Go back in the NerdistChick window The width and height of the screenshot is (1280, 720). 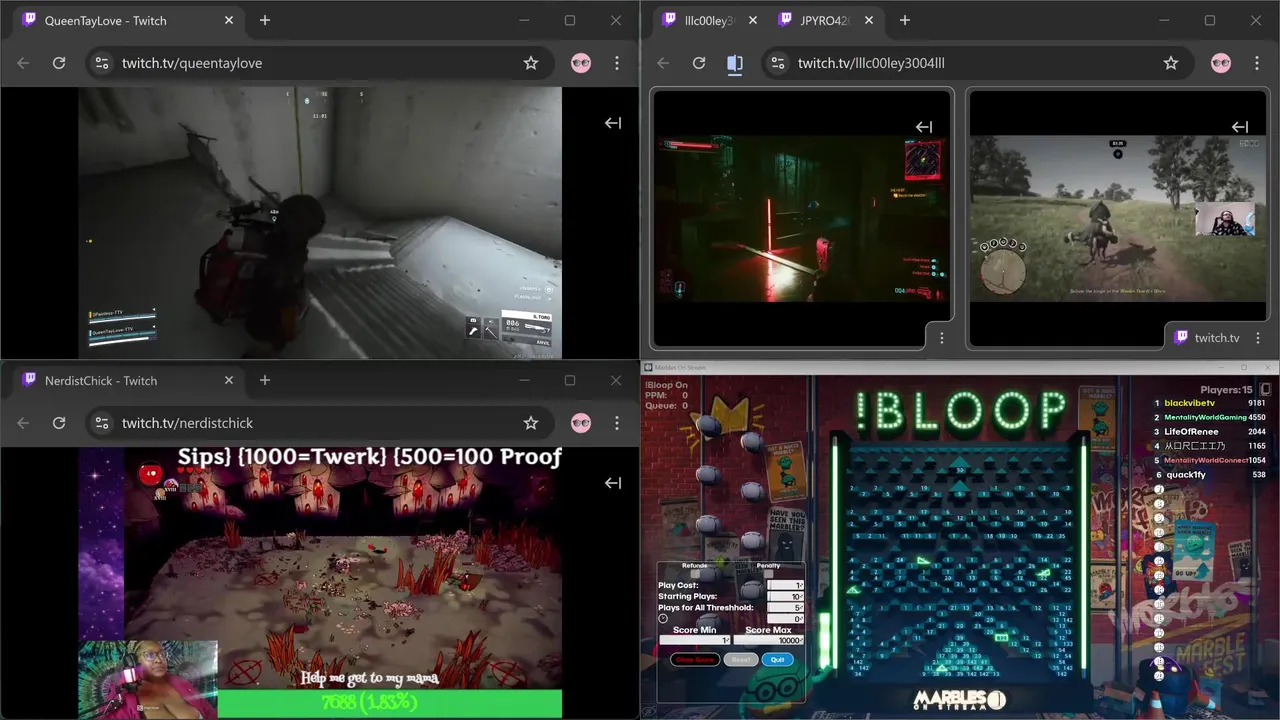[x=23, y=423]
